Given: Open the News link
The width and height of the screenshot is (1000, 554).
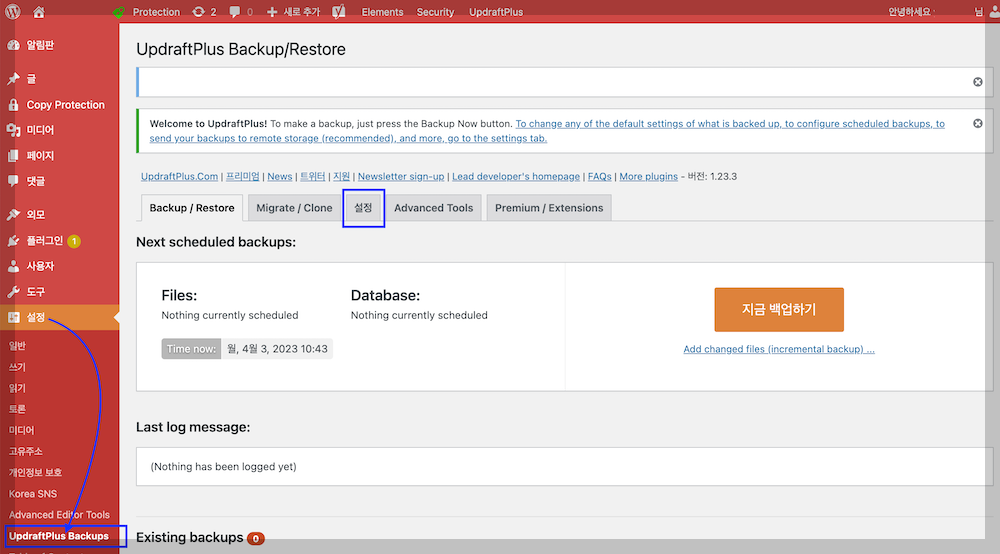Looking at the screenshot, I should tap(279, 177).
